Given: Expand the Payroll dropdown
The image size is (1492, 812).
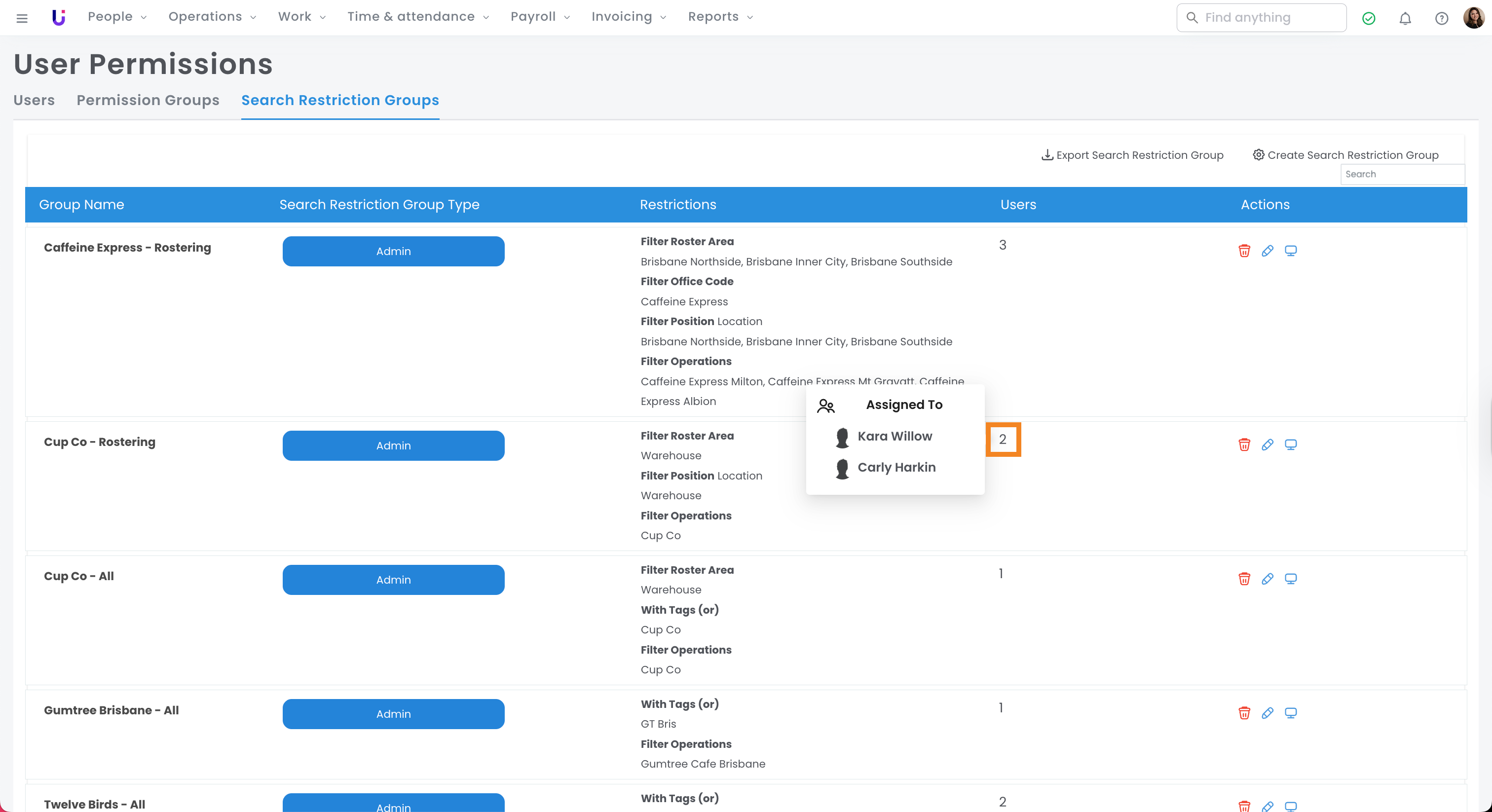Looking at the screenshot, I should click(540, 17).
